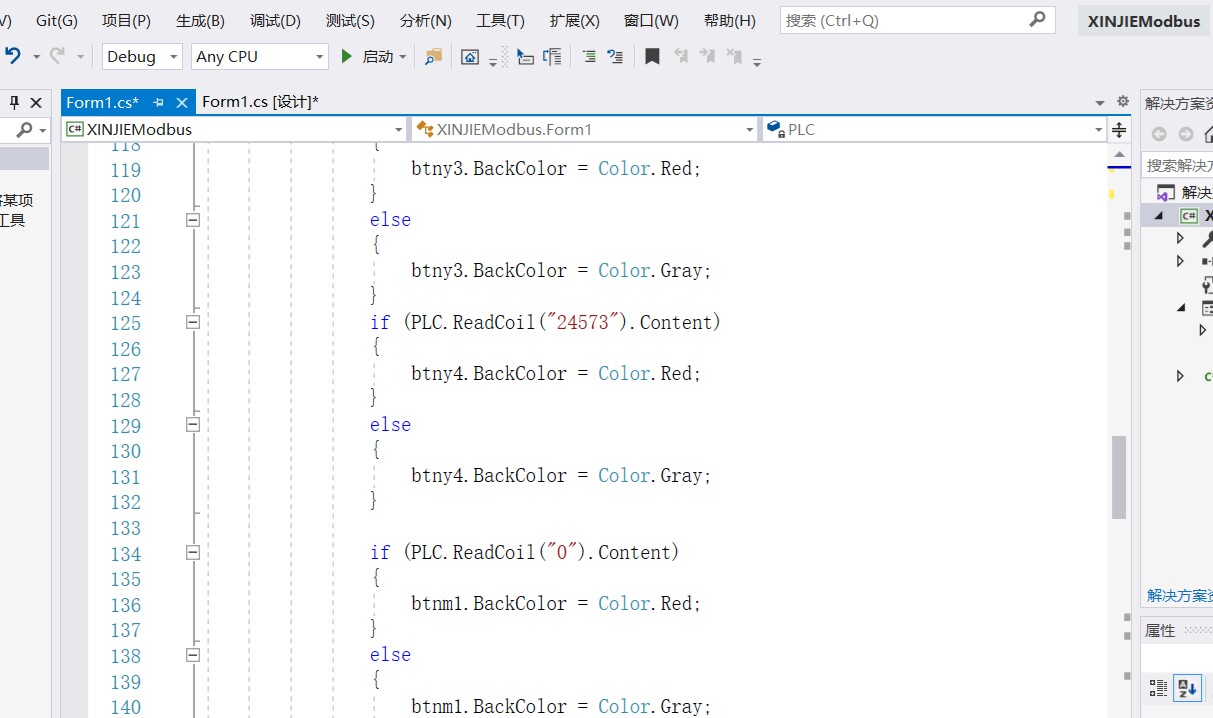The image size is (1213, 718).
Task: Click the toolbar icon right of find-in-files
Action: pyautogui.click(x=470, y=57)
